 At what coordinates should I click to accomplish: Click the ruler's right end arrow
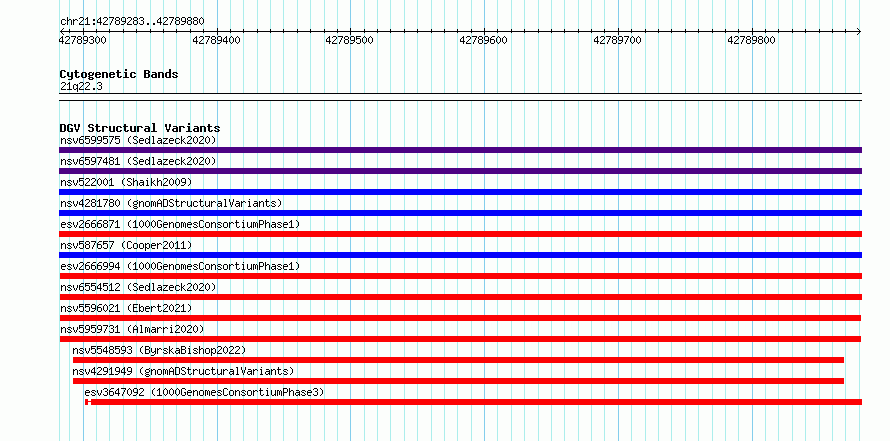859,31
